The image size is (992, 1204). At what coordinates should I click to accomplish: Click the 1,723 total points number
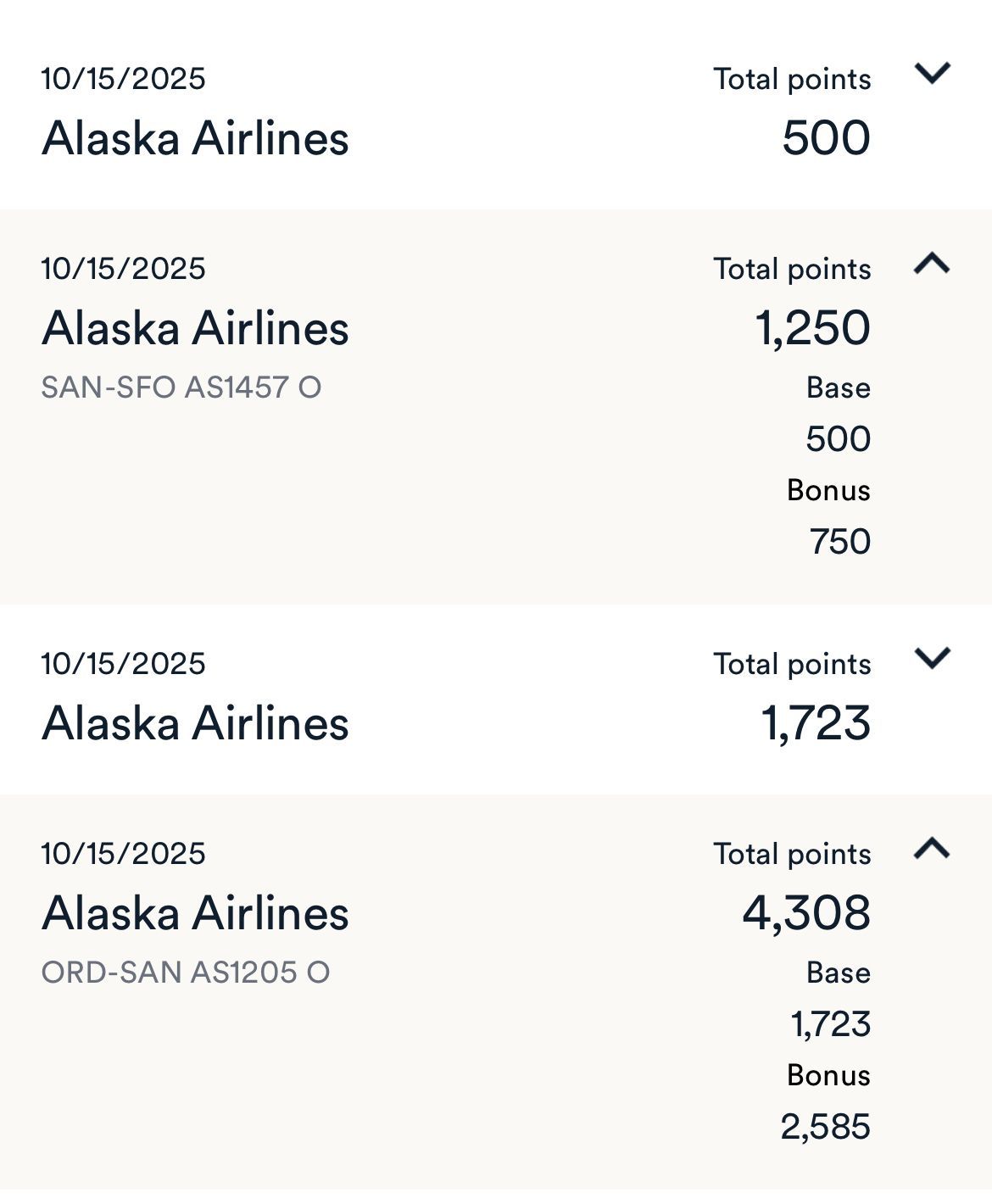pyautogui.click(x=816, y=723)
